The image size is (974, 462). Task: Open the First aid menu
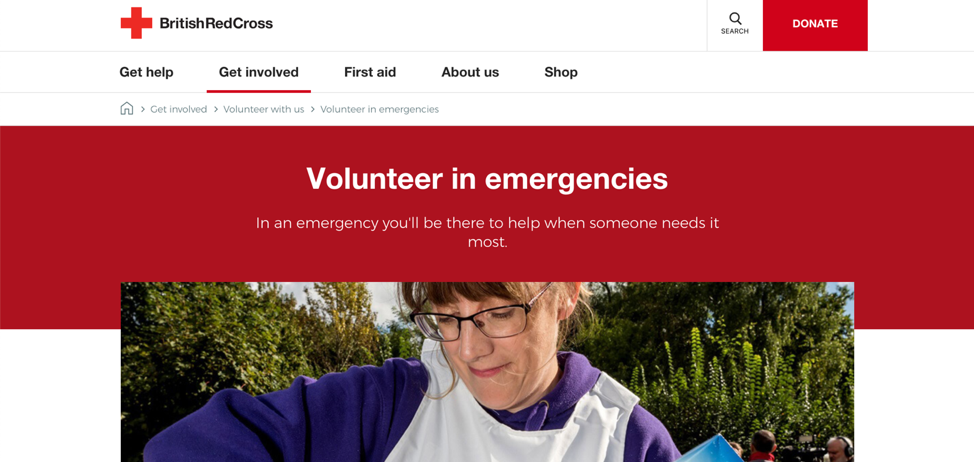[x=370, y=72]
